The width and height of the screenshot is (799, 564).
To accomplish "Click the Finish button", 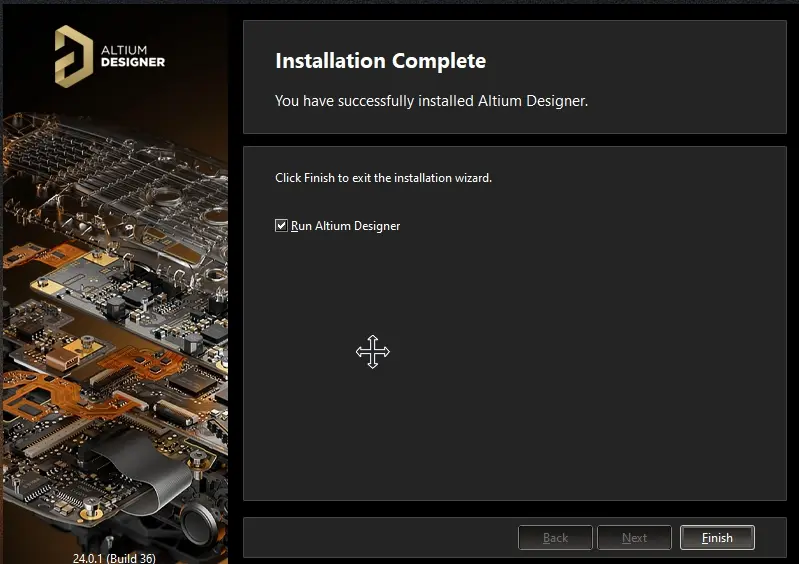I will click(717, 538).
